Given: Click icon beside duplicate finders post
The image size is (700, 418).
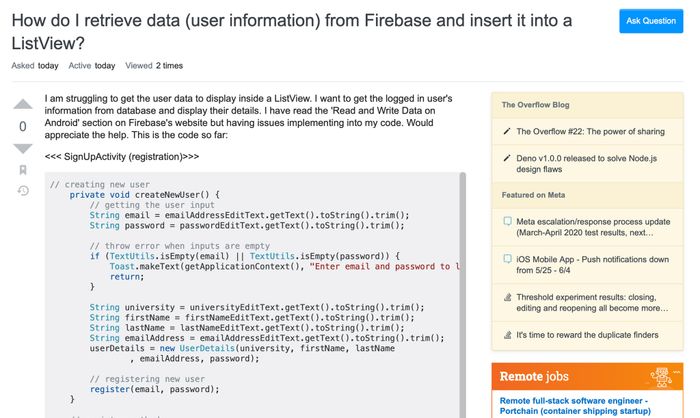Looking at the screenshot, I should (x=507, y=334).
